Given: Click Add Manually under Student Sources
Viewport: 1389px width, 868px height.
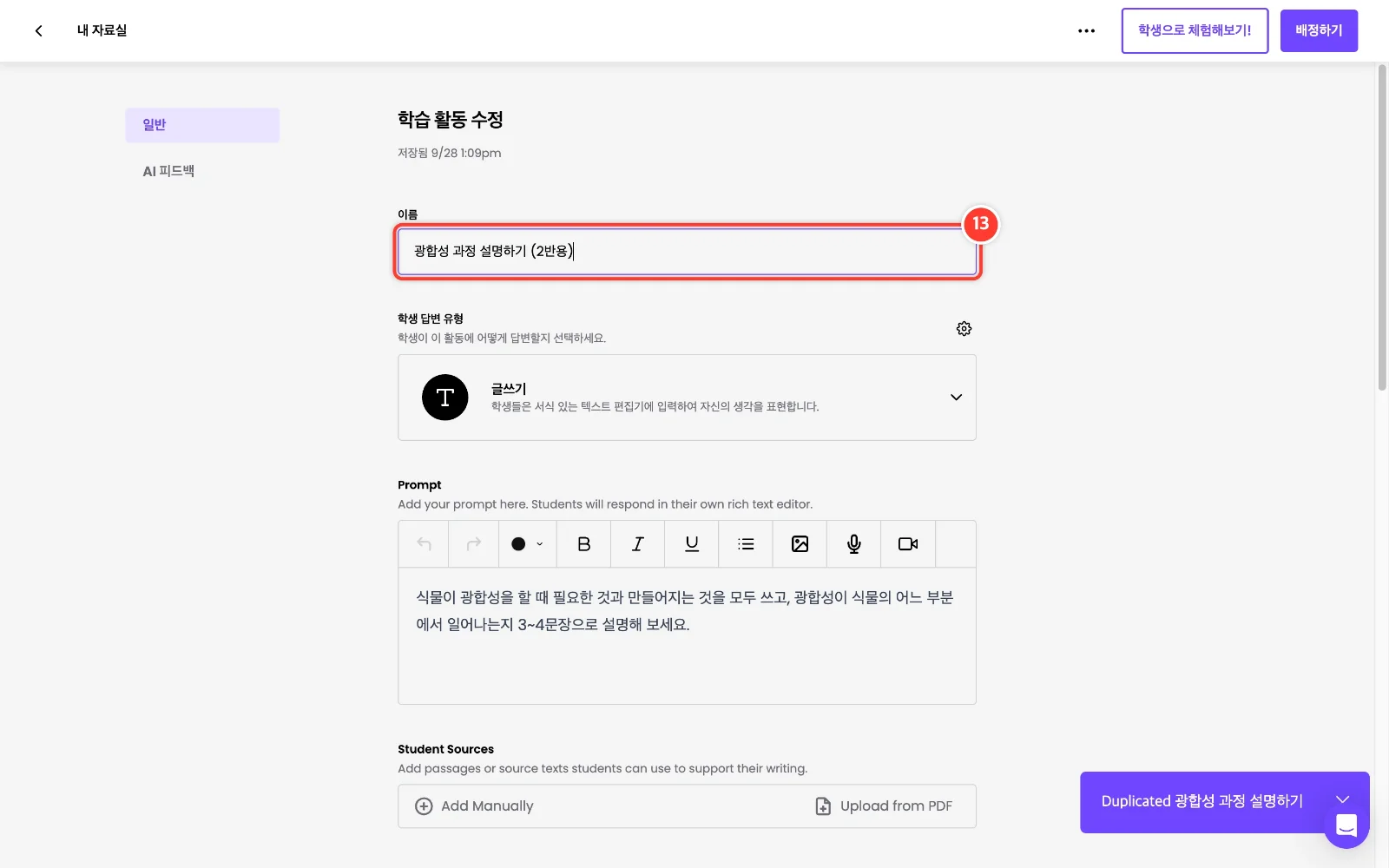Looking at the screenshot, I should tap(474, 806).
